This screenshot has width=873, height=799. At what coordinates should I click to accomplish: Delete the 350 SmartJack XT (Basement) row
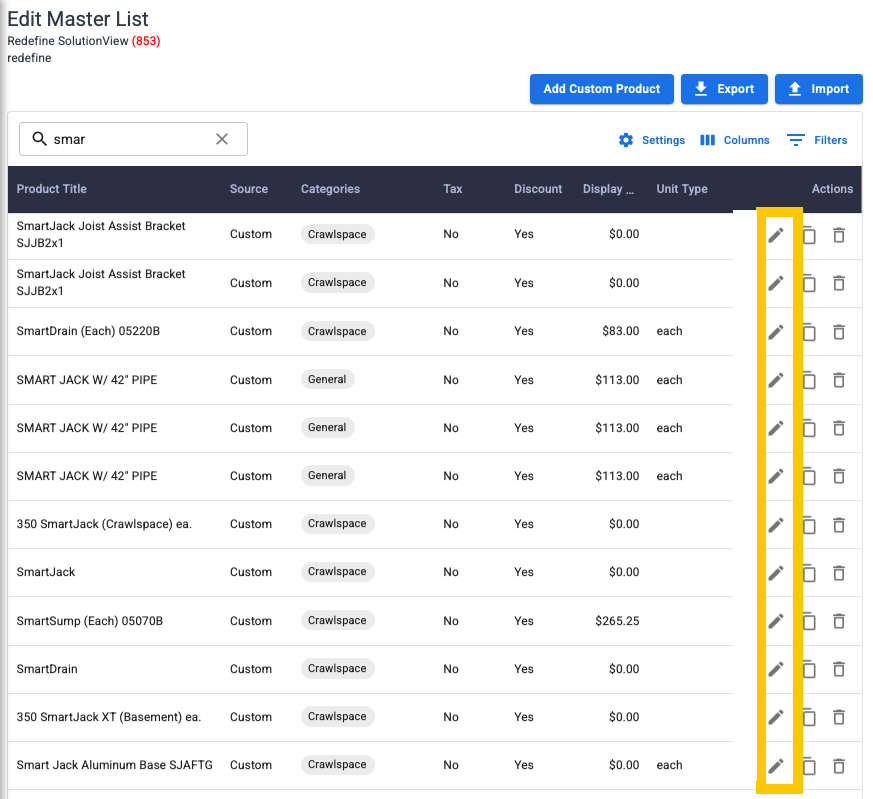tap(839, 717)
